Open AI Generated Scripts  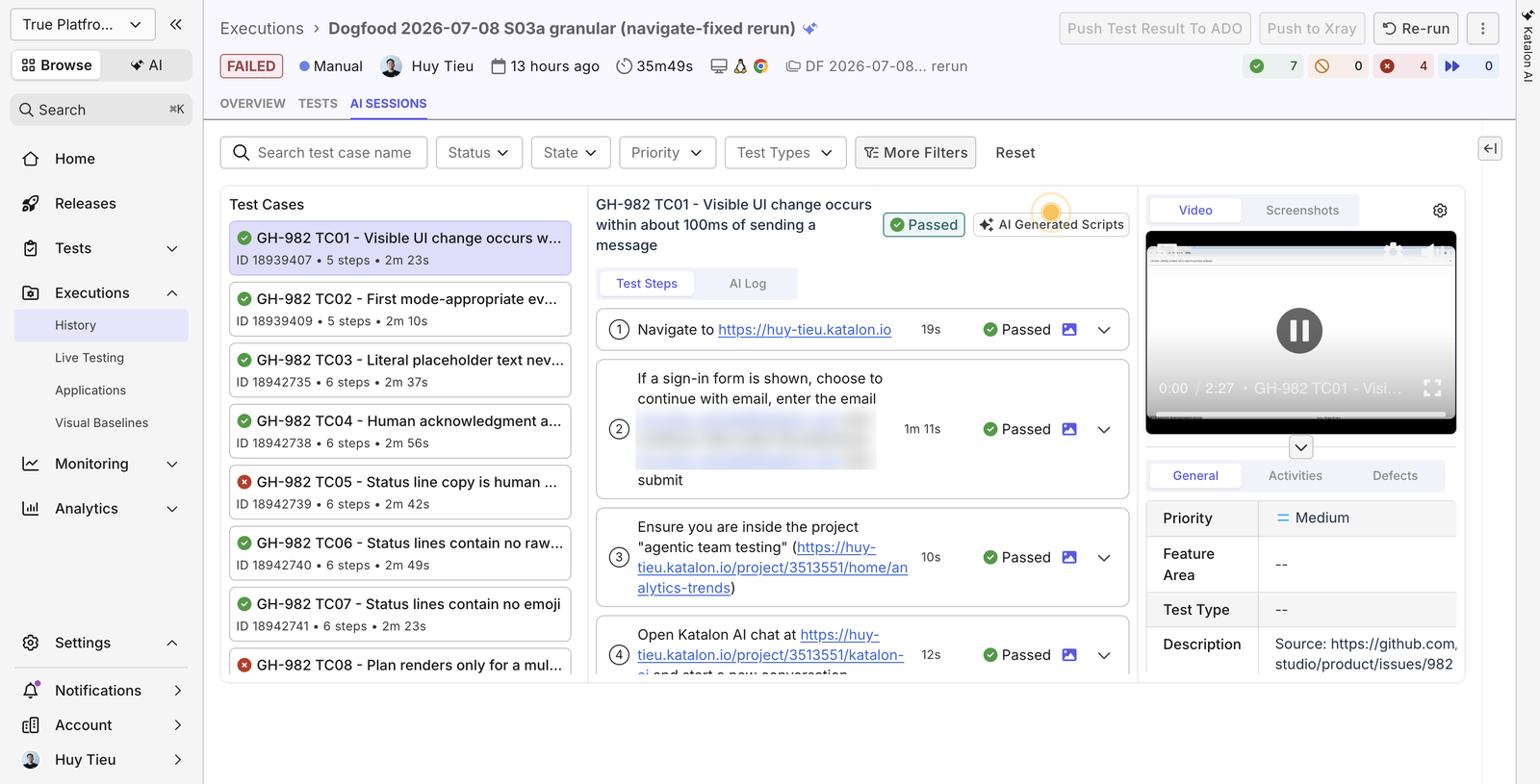point(1051,225)
